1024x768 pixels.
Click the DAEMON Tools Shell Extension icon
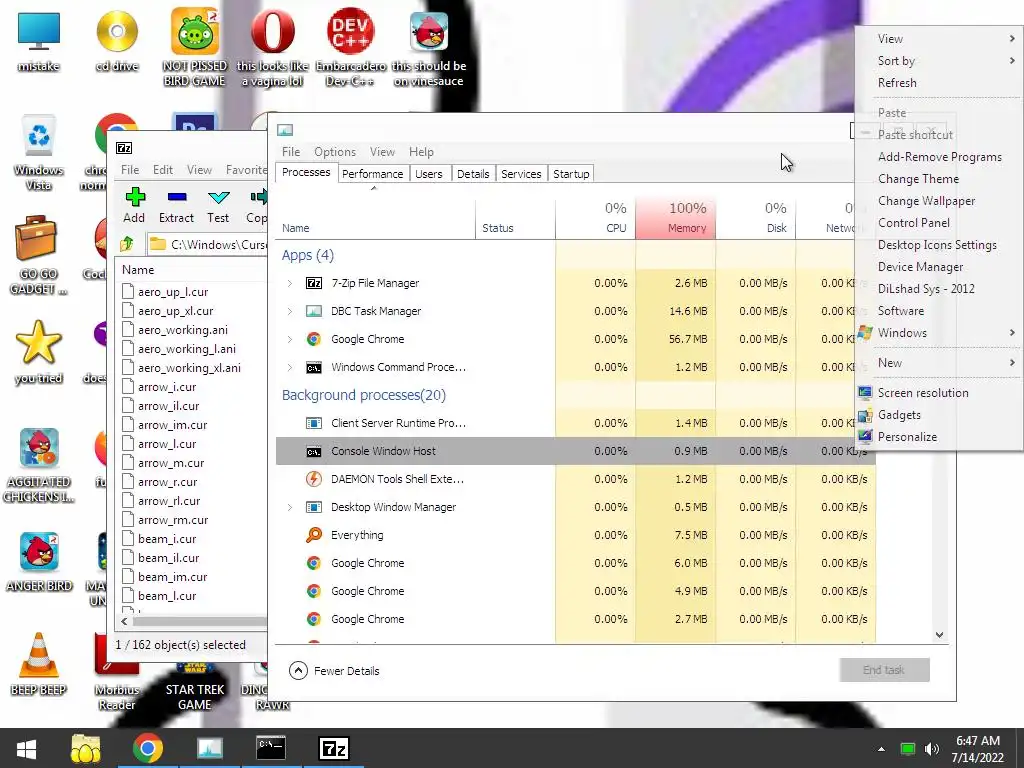pos(313,479)
